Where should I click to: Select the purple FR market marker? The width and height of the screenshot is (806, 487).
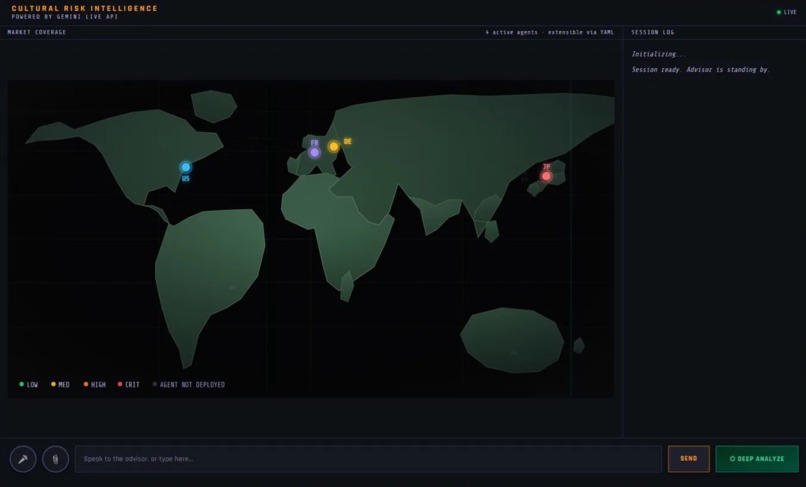click(315, 152)
